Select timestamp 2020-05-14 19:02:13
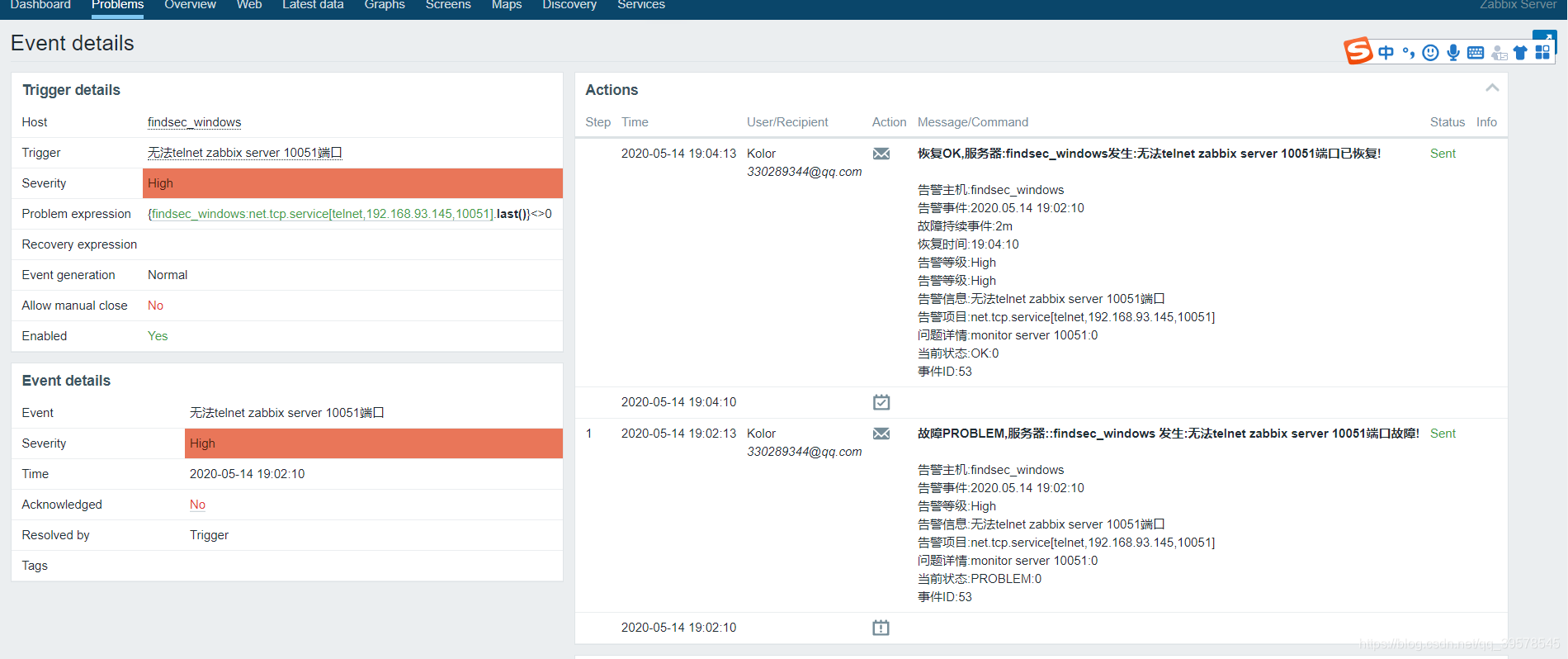The height and width of the screenshot is (659, 1568). tap(678, 434)
